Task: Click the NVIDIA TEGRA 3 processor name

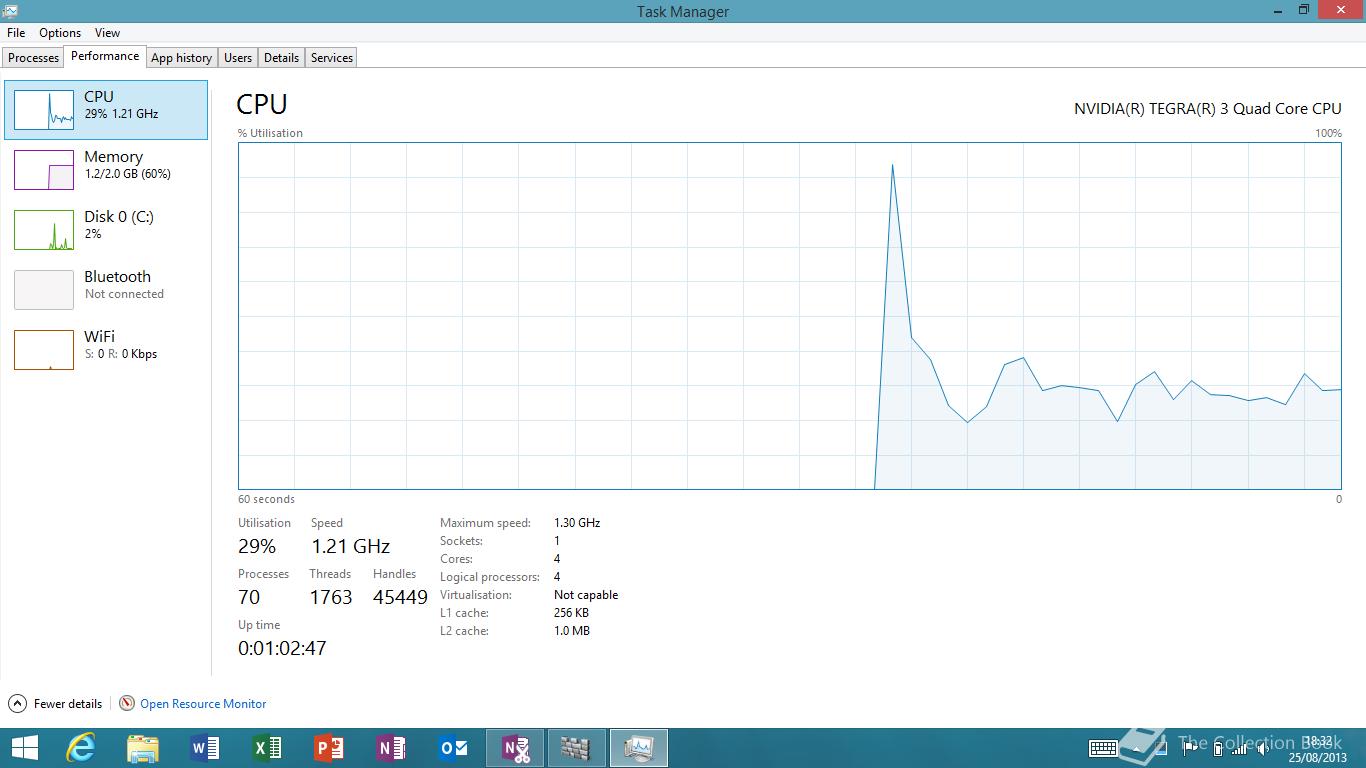Action: (1208, 108)
